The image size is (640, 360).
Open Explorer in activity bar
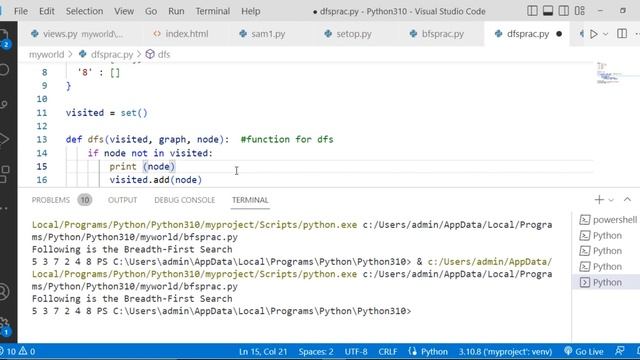point(4,38)
